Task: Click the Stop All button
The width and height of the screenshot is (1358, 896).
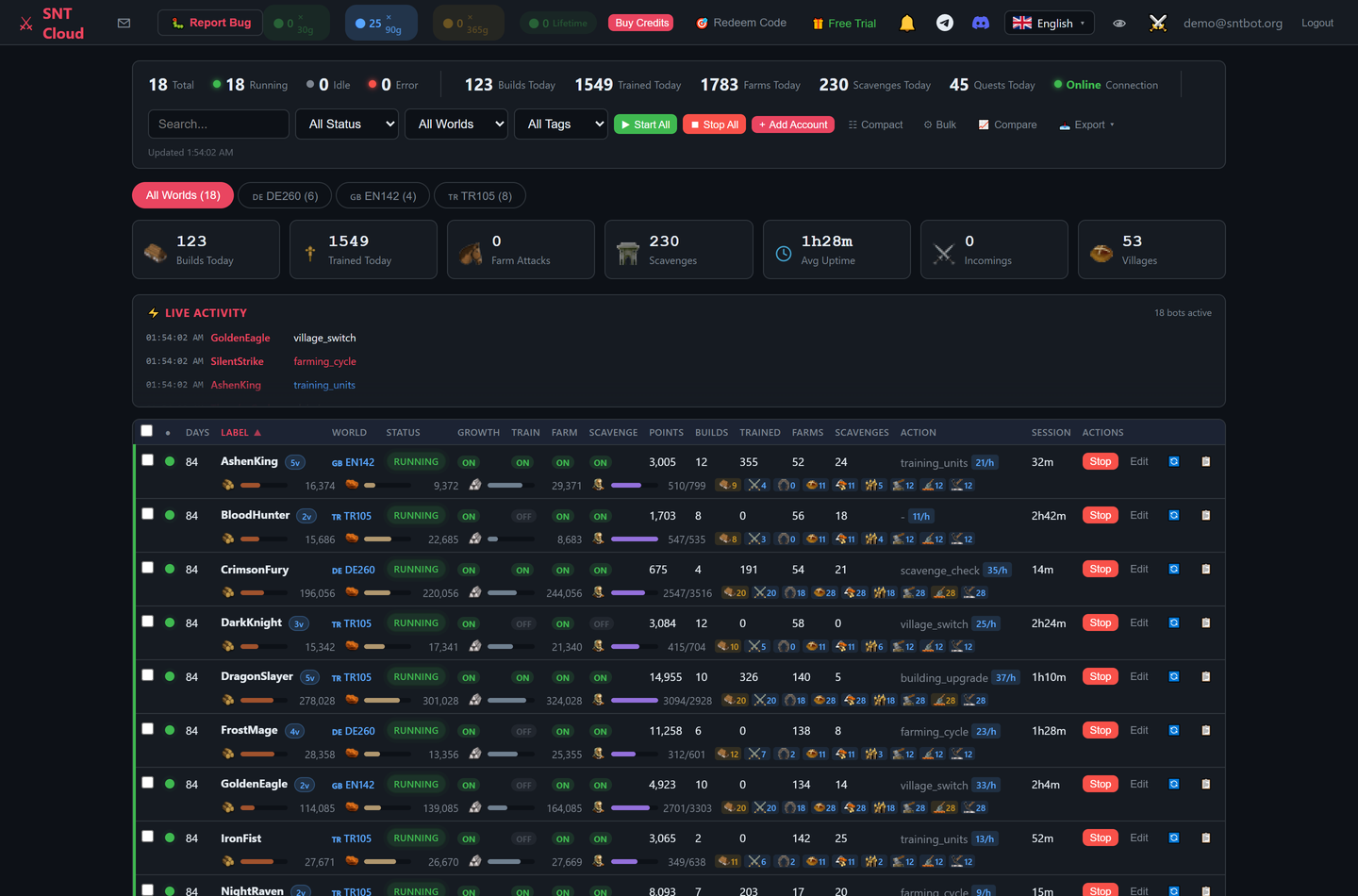Action: click(x=714, y=124)
